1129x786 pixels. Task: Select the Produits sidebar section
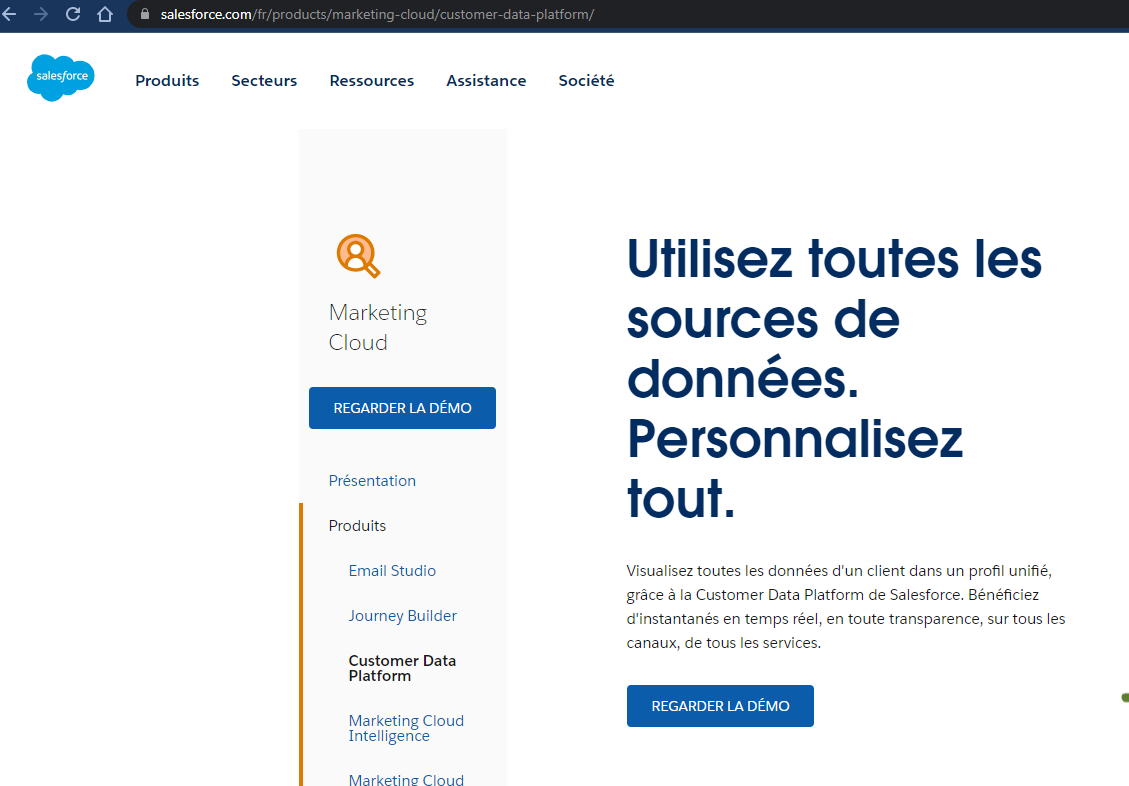pyautogui.click(x=357, y=525)
